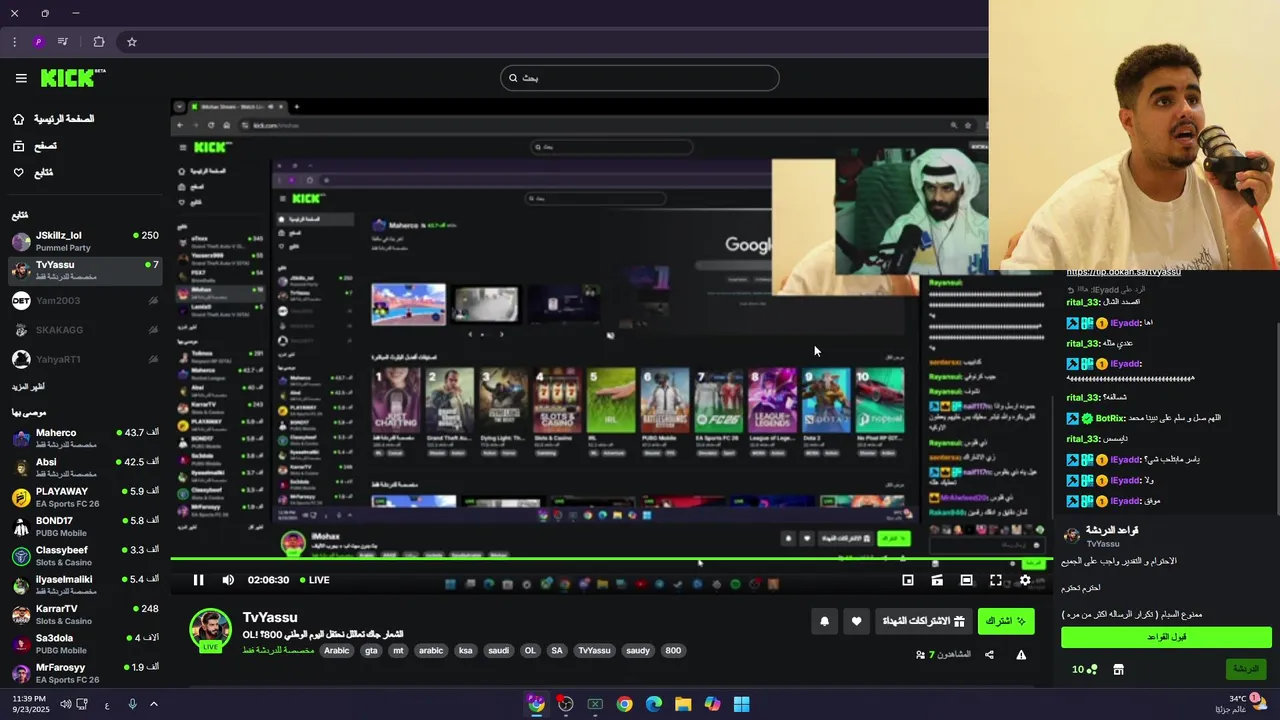Screen dimensions: 1280x720
Task: Accept the chat rules green button
Action: 1166,637
